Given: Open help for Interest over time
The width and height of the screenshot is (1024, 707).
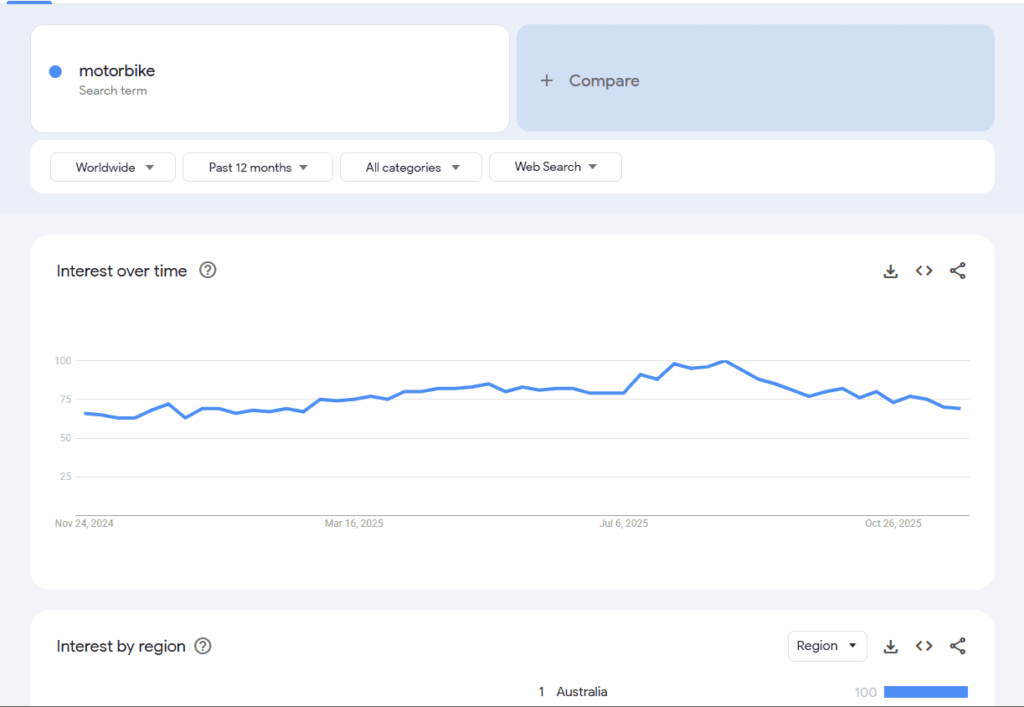Looking at the screenshot, I should (208, 270).
